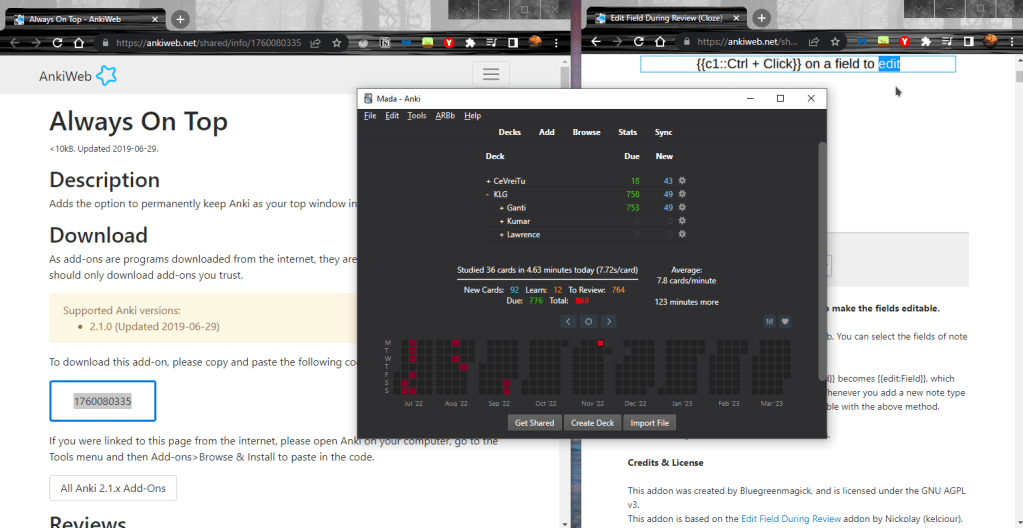
Task: Open the Tools menu in Anki
Action: [x=417, y=116]
